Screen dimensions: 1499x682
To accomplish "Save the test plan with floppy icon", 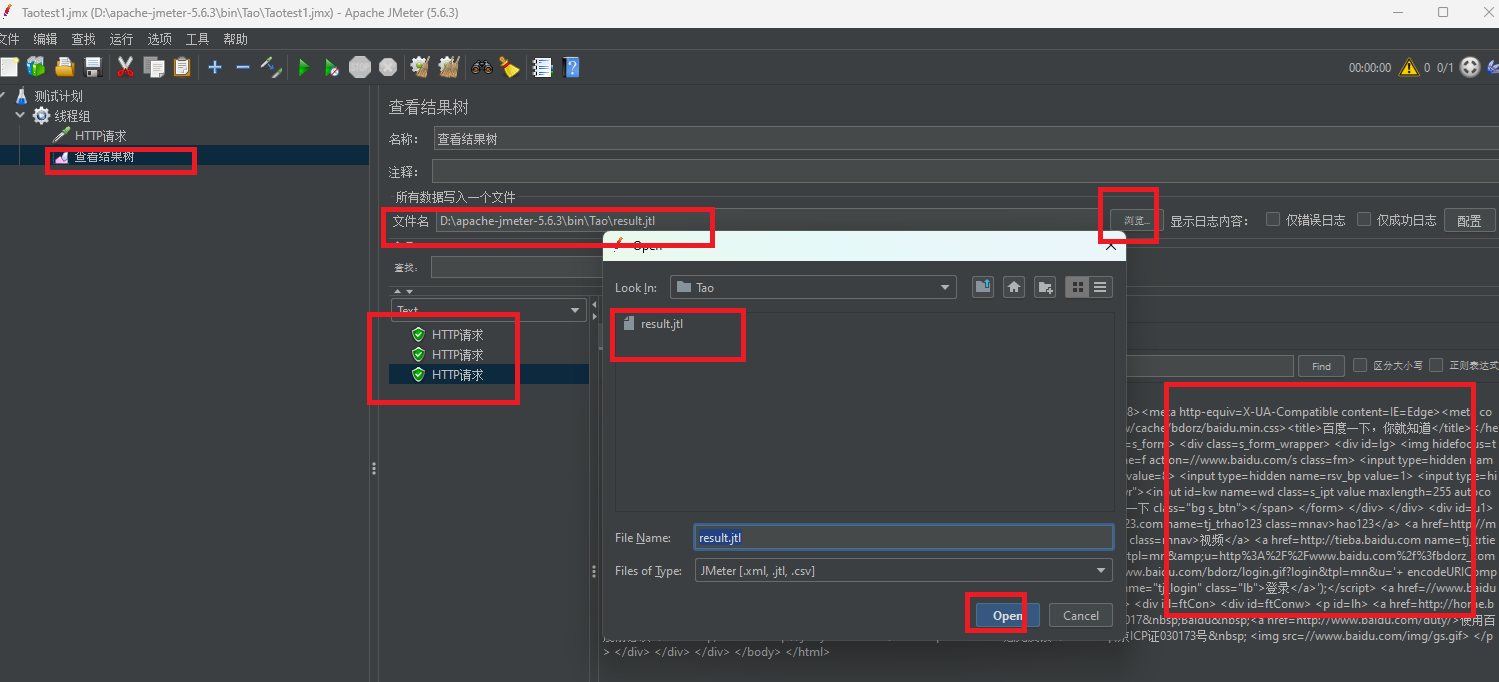I will (x=93, y=67).
